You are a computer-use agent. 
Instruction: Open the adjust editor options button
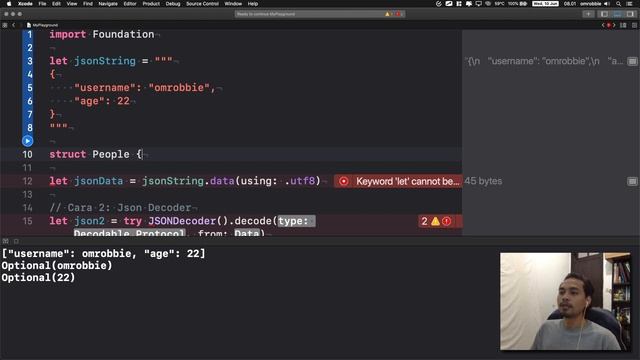pyautogui.click(x=623, y=25)
